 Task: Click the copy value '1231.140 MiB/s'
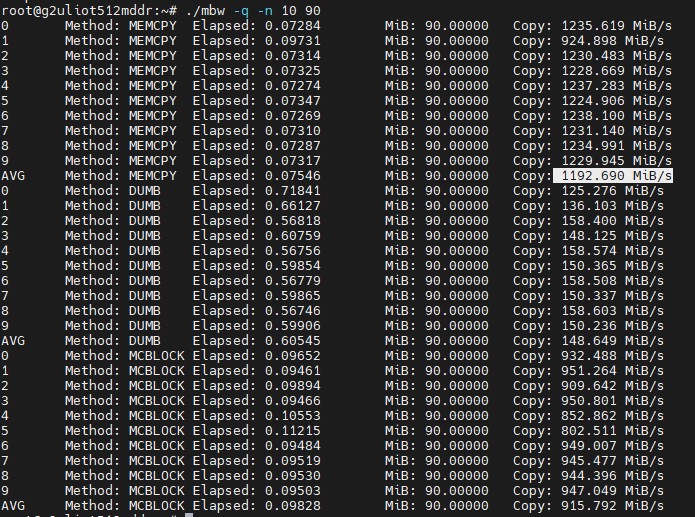617,131
